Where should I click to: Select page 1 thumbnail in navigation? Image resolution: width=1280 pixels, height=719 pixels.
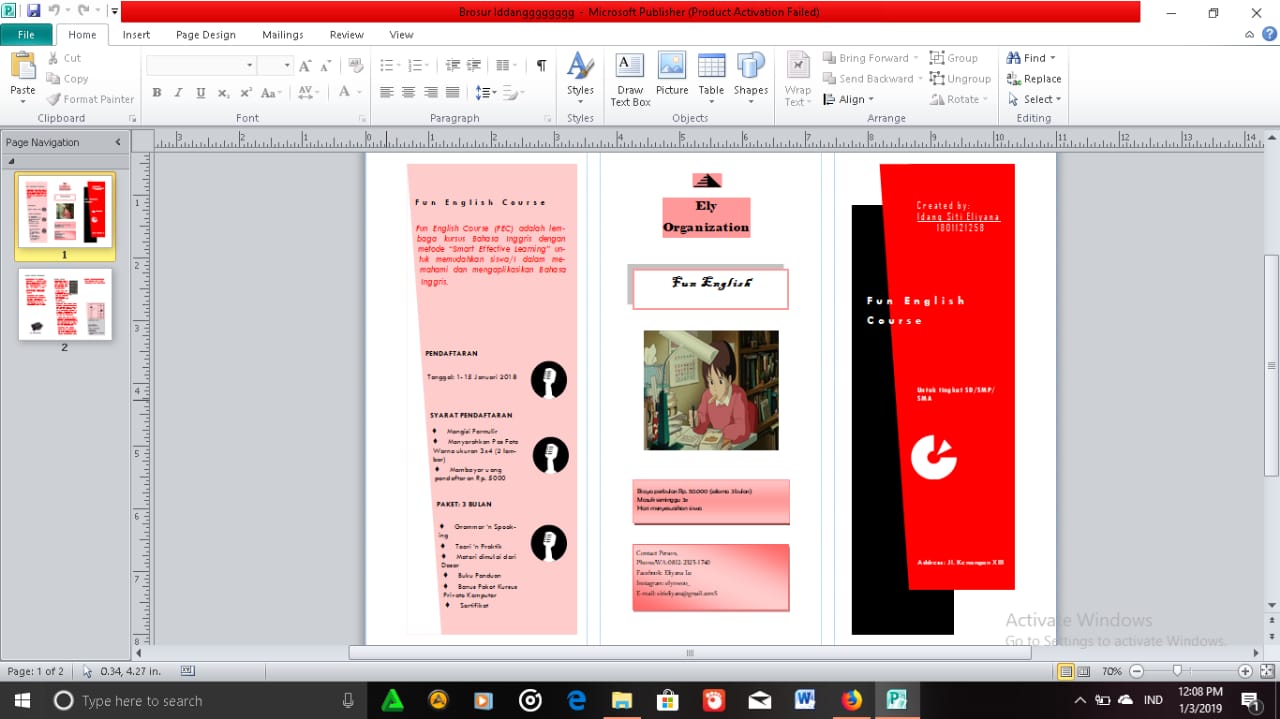pos(65,210)
